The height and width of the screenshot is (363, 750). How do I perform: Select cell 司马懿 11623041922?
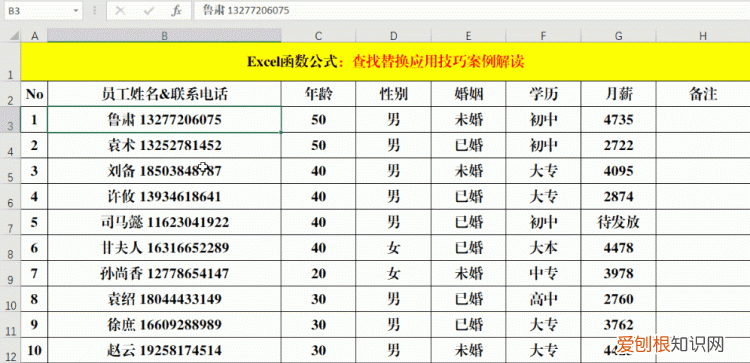pyautogui.click(x=164, y=222)
